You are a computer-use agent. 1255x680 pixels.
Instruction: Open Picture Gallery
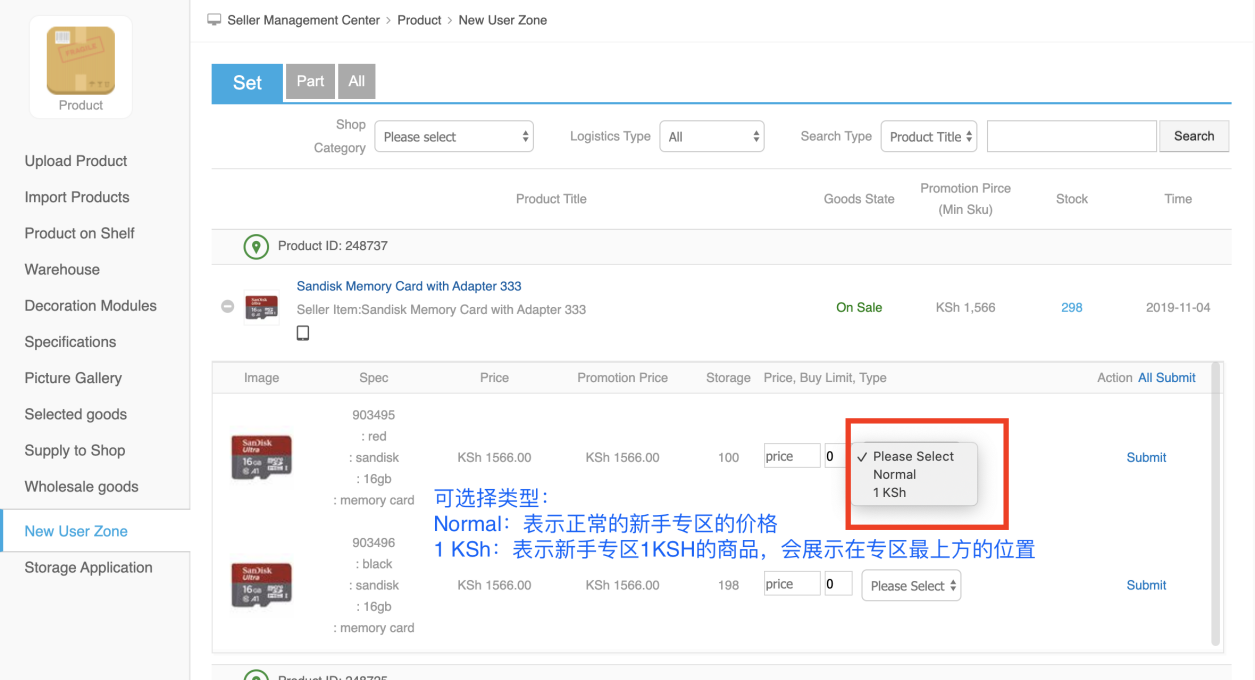pyautogui.click(x=73, y=378)
